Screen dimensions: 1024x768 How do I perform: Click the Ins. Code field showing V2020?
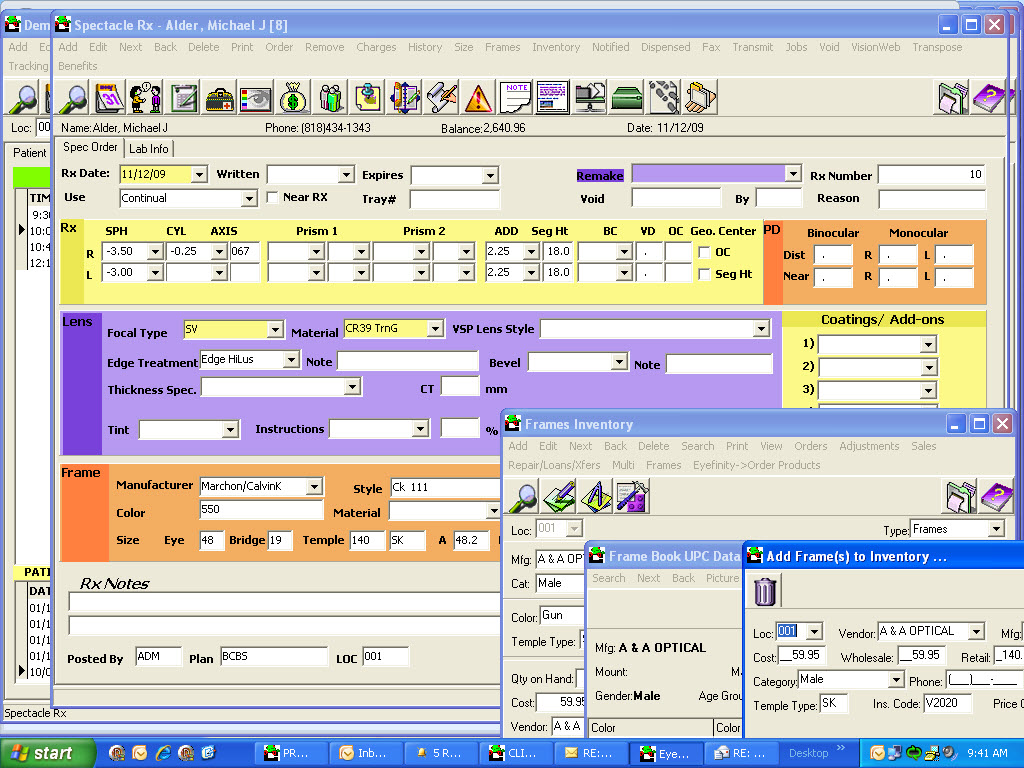[948, 703]
